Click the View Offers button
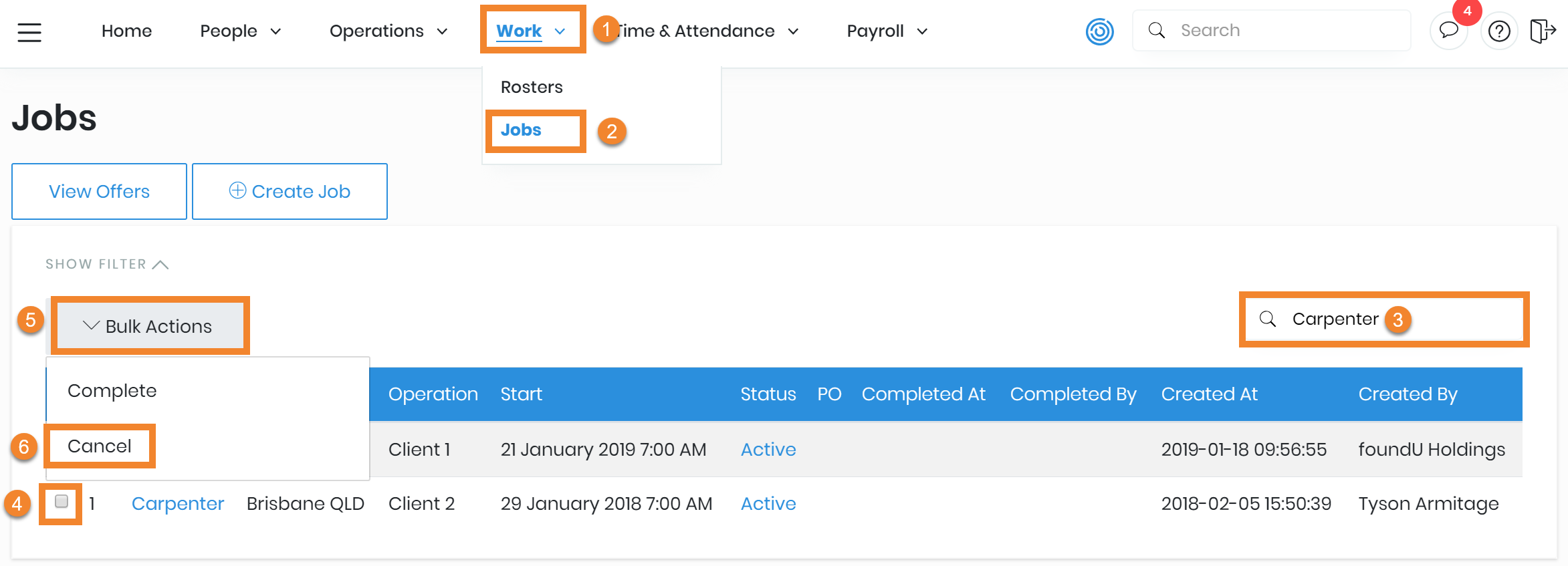 coord(99,191)
